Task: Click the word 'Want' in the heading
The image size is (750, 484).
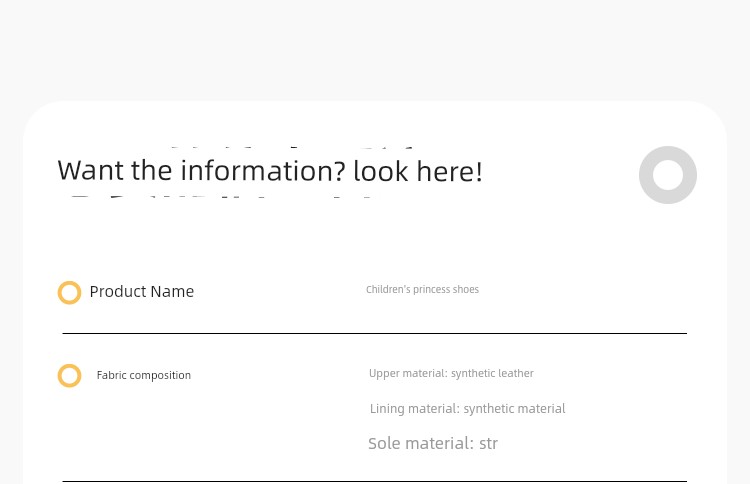Action: pos(91,170)
